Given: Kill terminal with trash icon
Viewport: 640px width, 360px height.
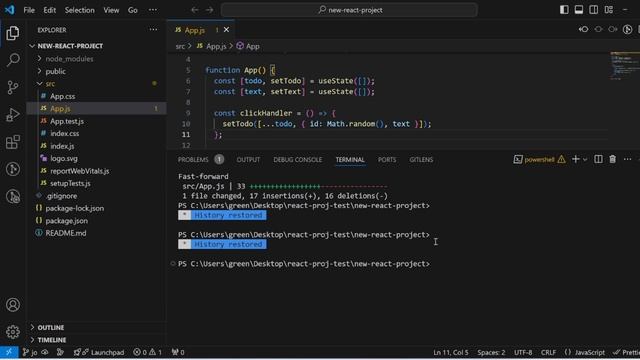Looking at the screenshot, I should tap(613, 159).
